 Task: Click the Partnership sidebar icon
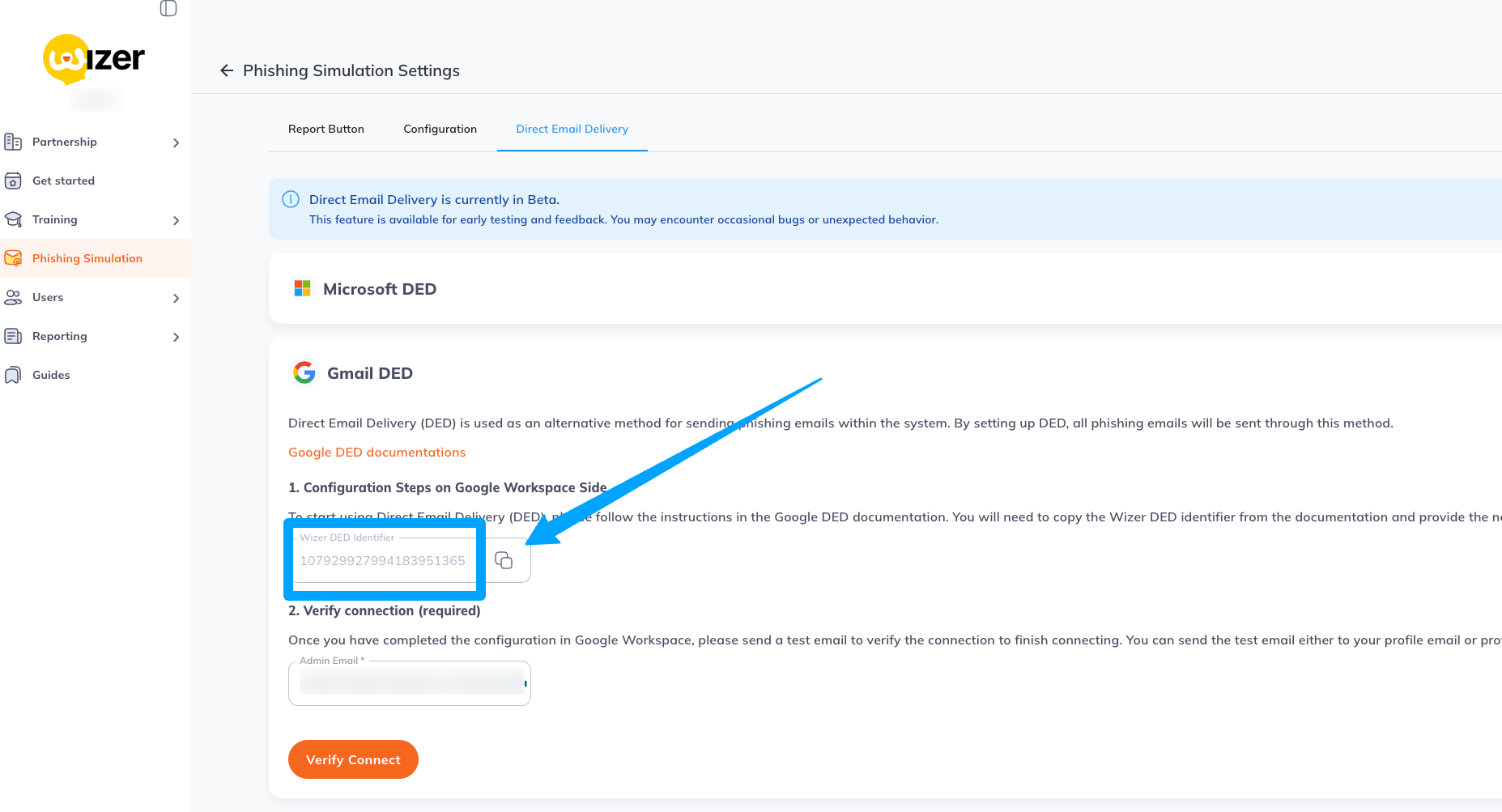pos(13,142)
